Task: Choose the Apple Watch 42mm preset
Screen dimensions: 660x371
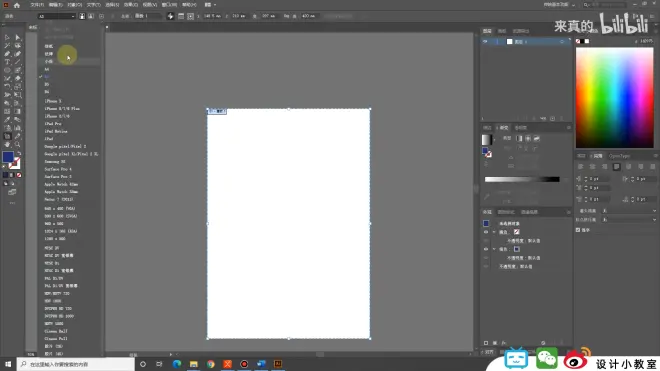Action: pos(61,184)
